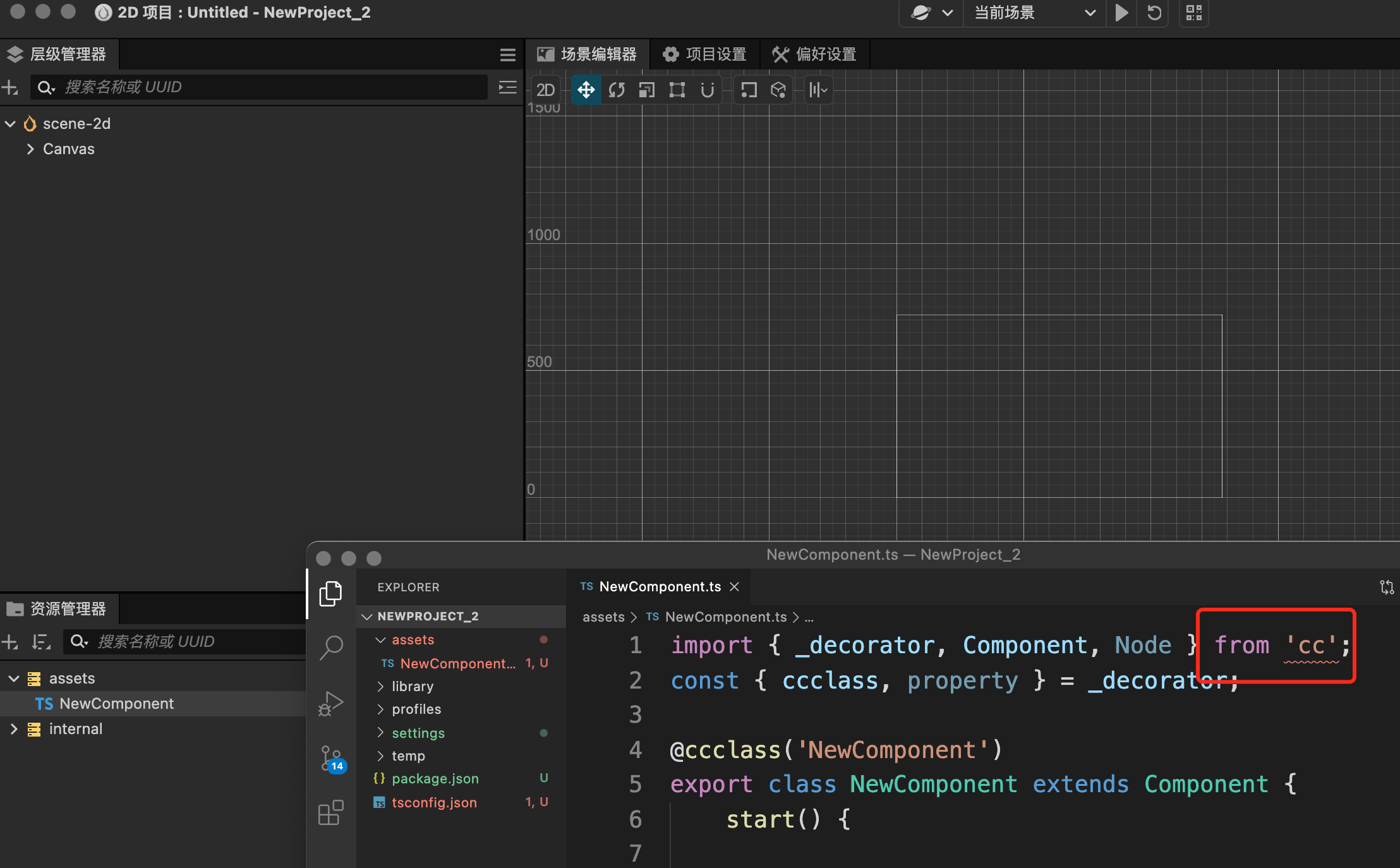Switch to the 偏好设置 tab
Screen dimensions: 1400x868
tap(814, 54)
